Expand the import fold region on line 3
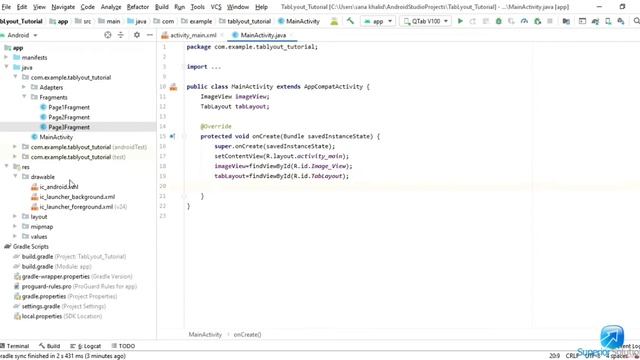This screenshot has width=640, height=360. pyautogui.click(x=183, y=67)
